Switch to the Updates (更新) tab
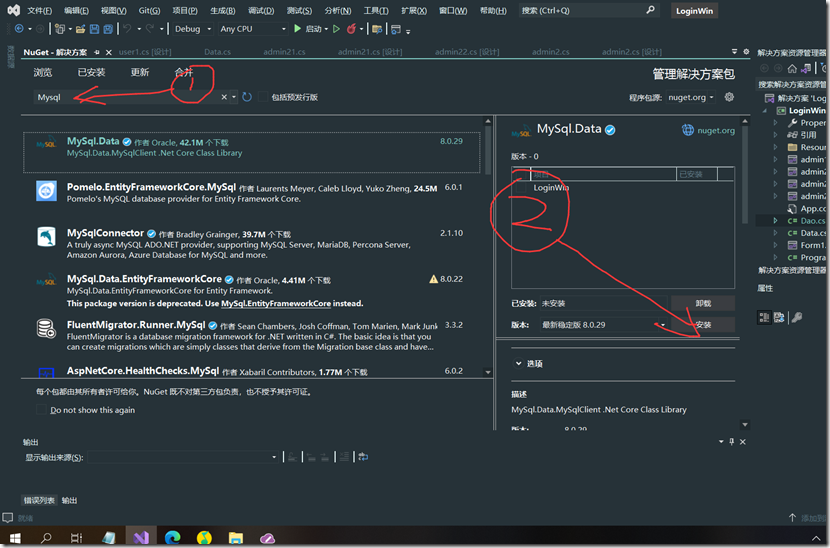This screenshot has height=548, width=830. click(x=140, y=73)
